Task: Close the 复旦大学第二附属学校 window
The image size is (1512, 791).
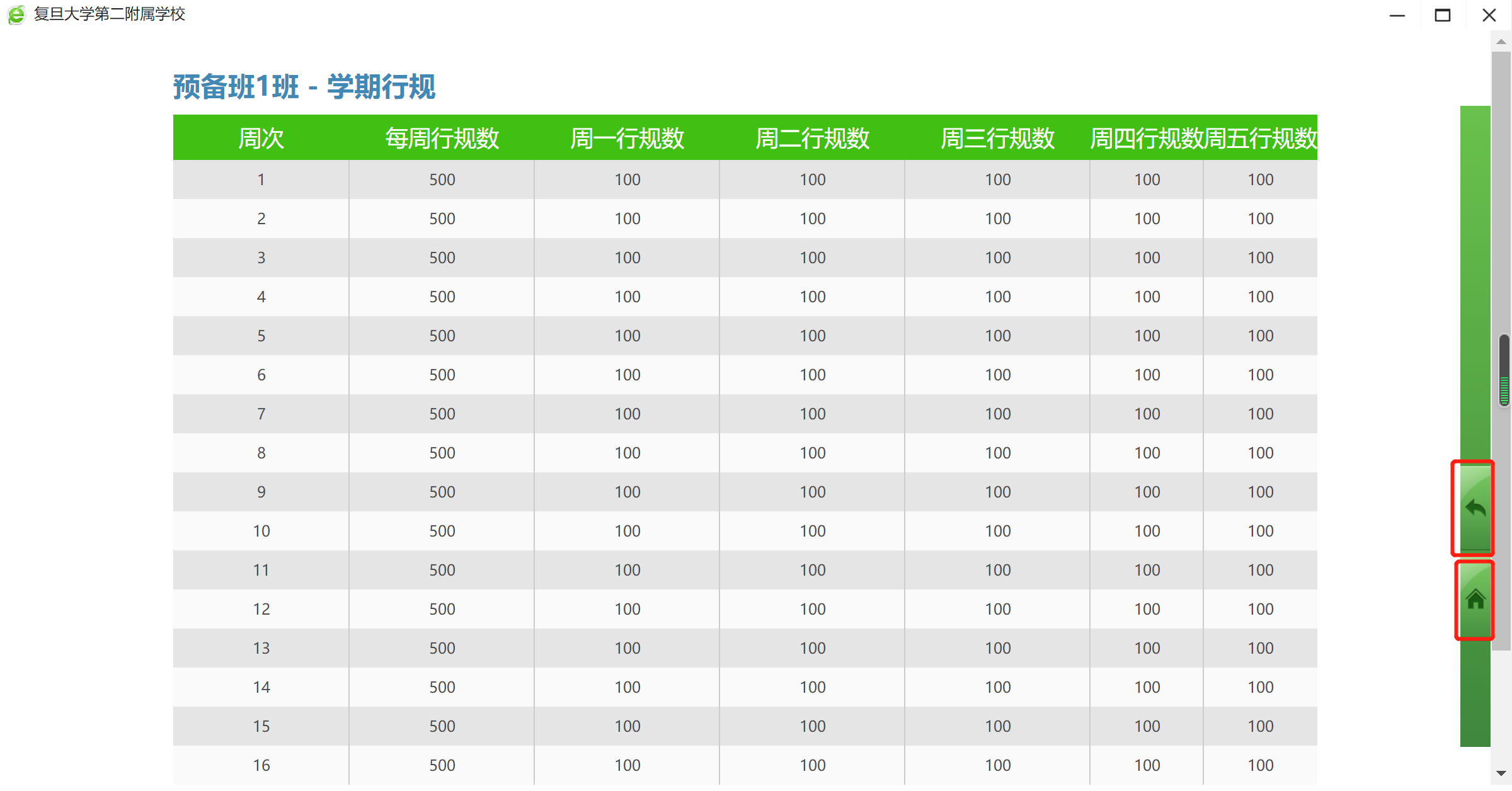Action: tap(1489, 15)
